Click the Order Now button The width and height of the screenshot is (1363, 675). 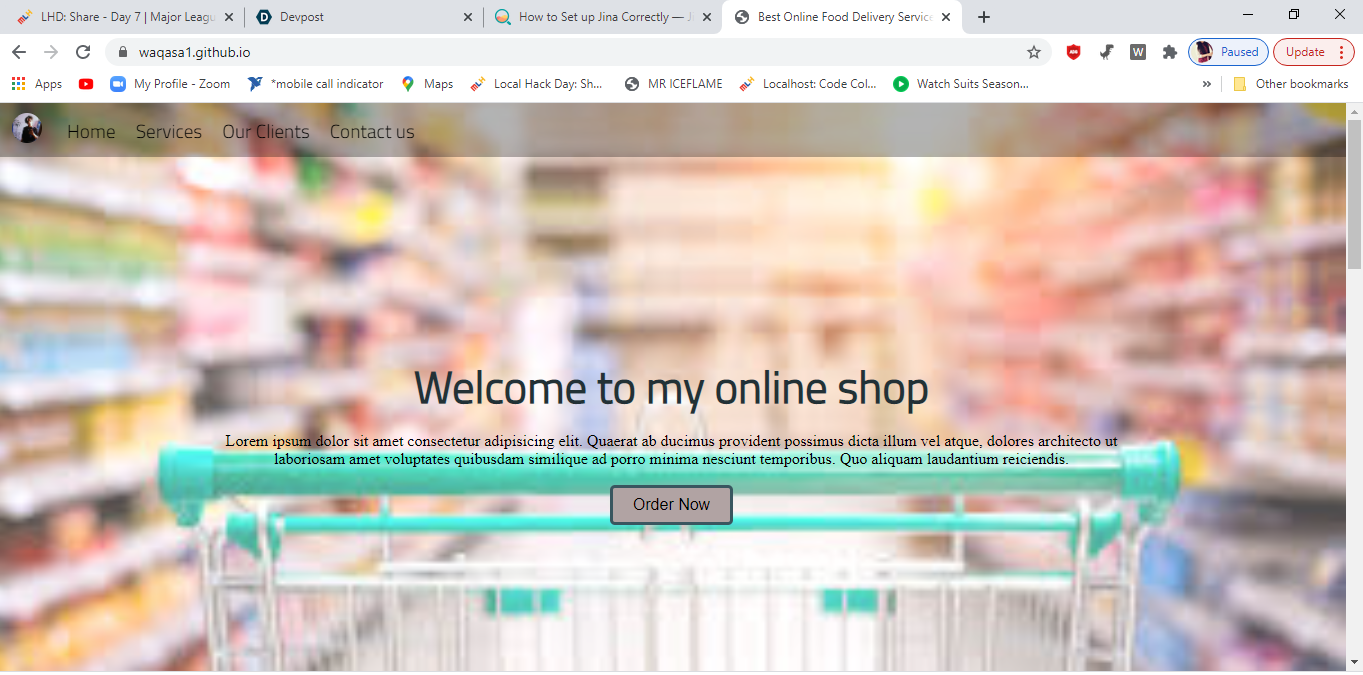click(671, 505)
